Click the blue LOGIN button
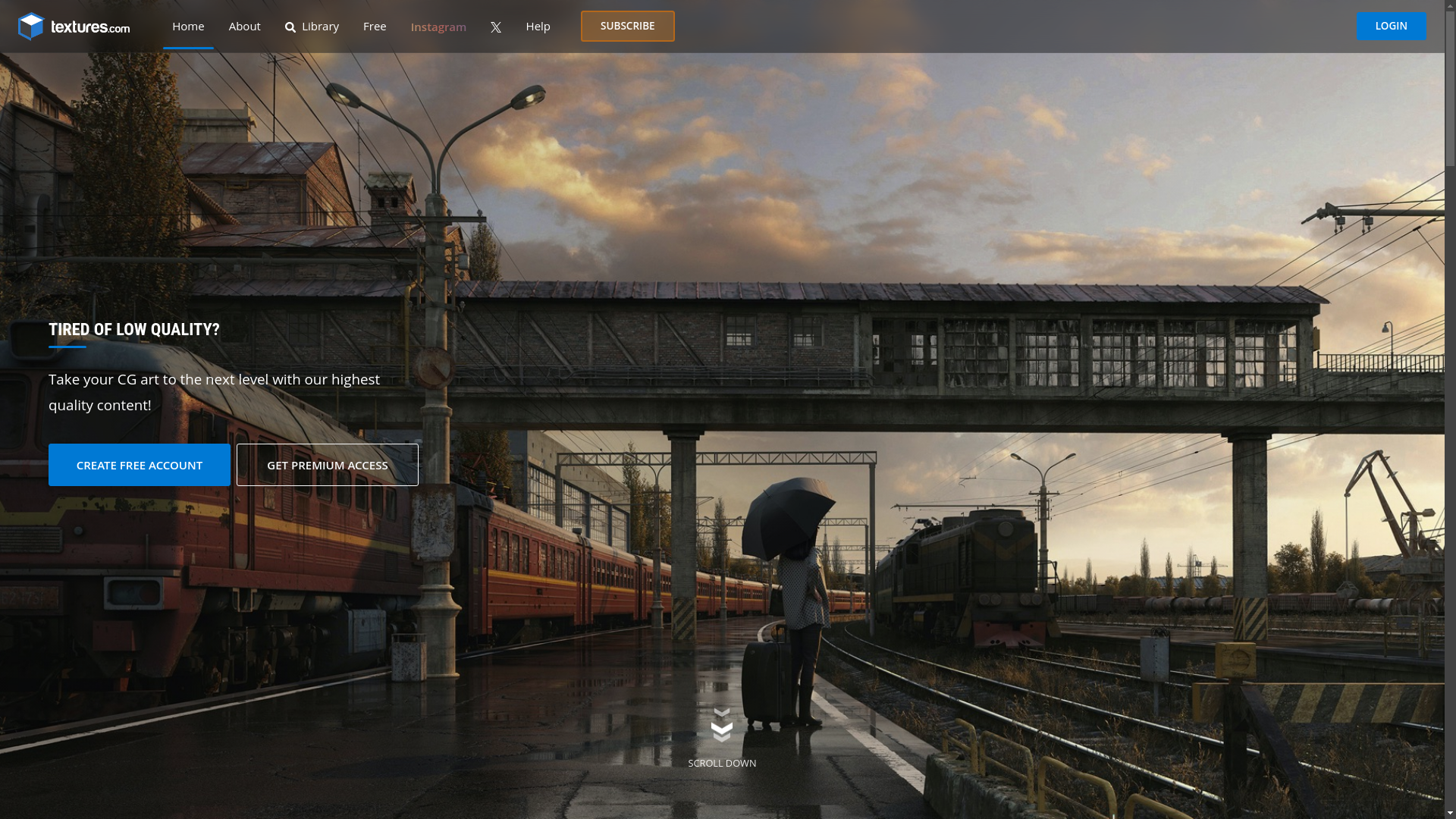This screenshot has width=1456, height=819. [1392, 26]
